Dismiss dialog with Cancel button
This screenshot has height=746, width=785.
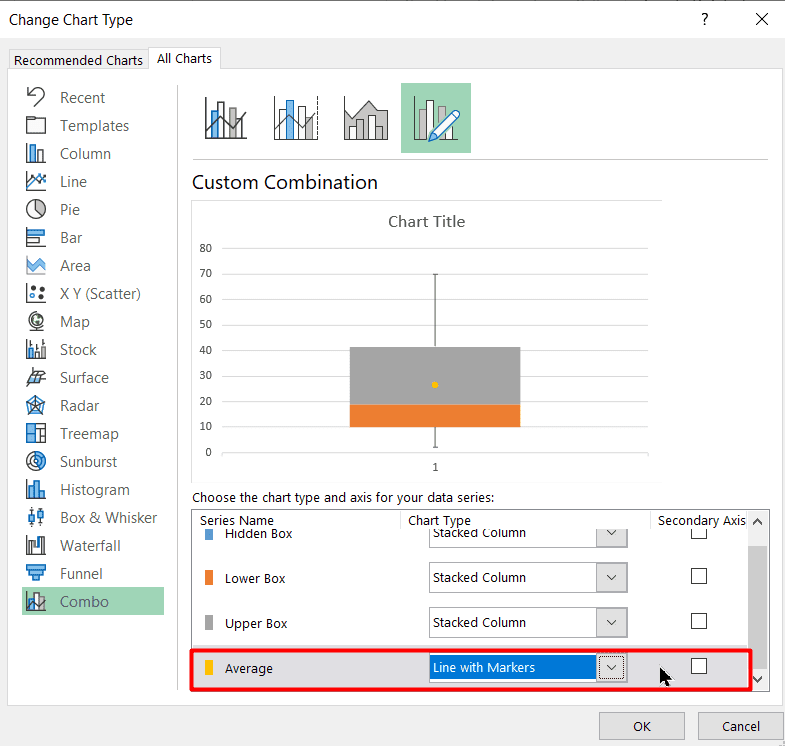click(x=740, y=726)
